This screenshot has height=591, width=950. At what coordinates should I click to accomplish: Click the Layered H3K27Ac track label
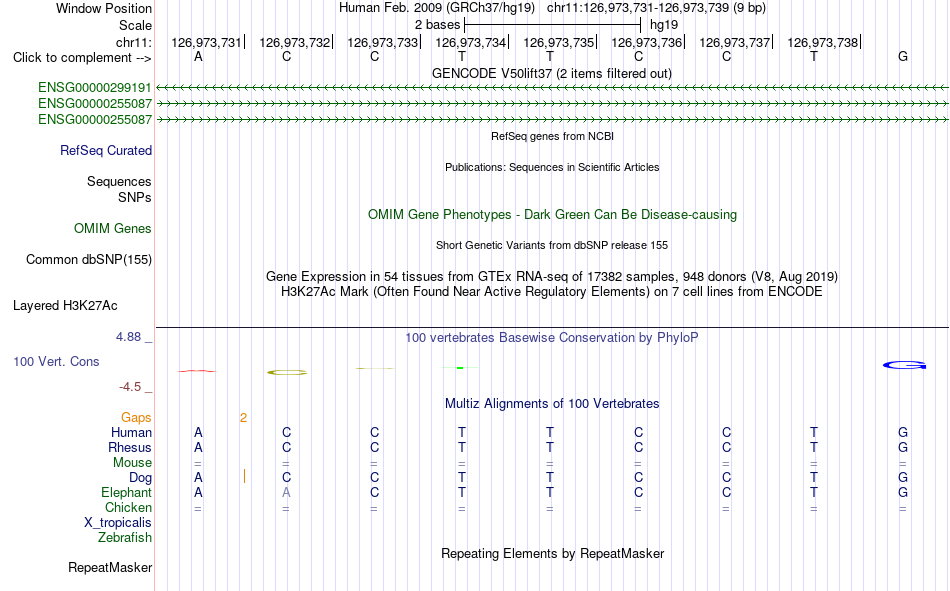coord(65,306)
